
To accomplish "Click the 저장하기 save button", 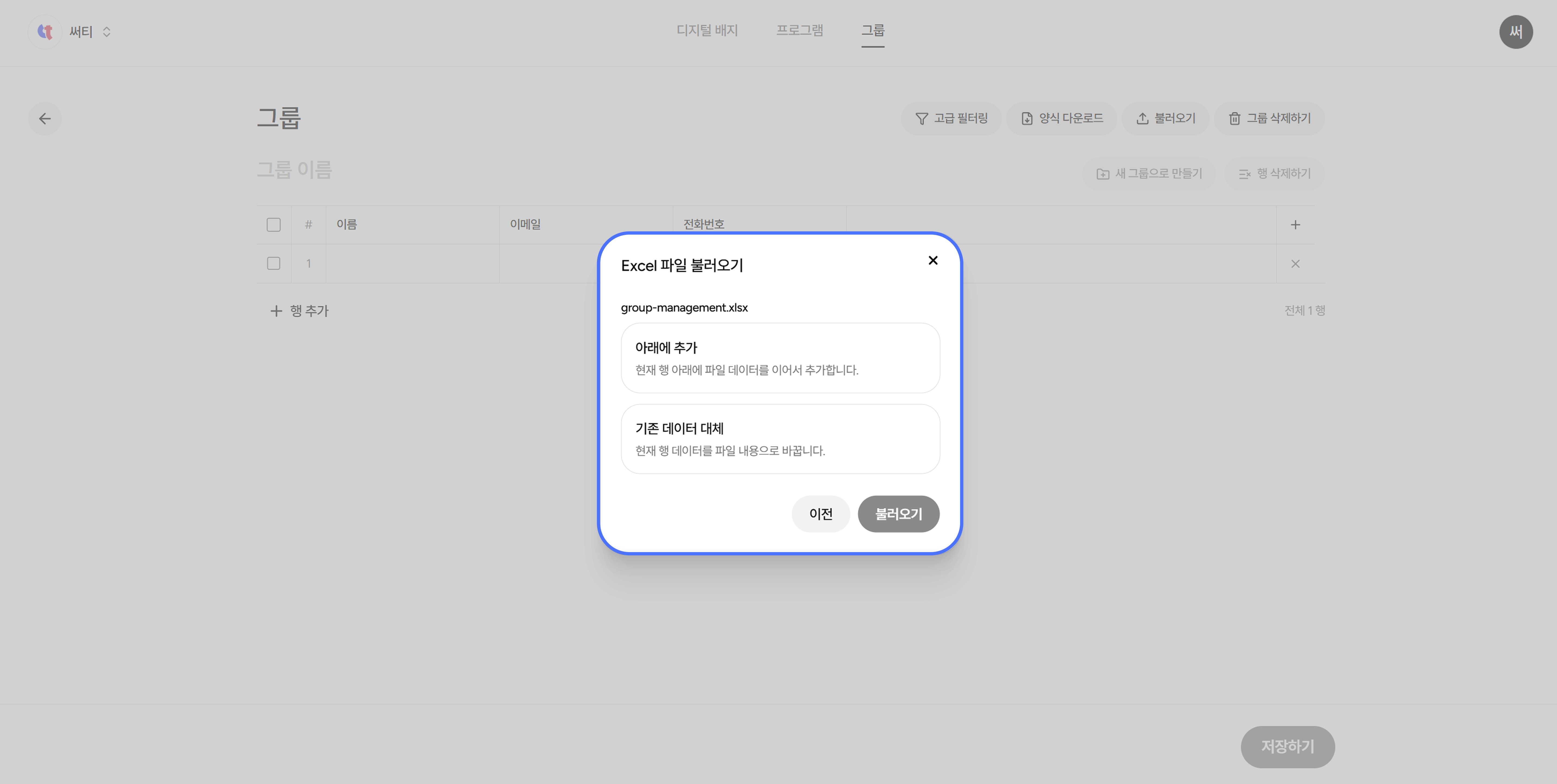I will point(1288,747).
